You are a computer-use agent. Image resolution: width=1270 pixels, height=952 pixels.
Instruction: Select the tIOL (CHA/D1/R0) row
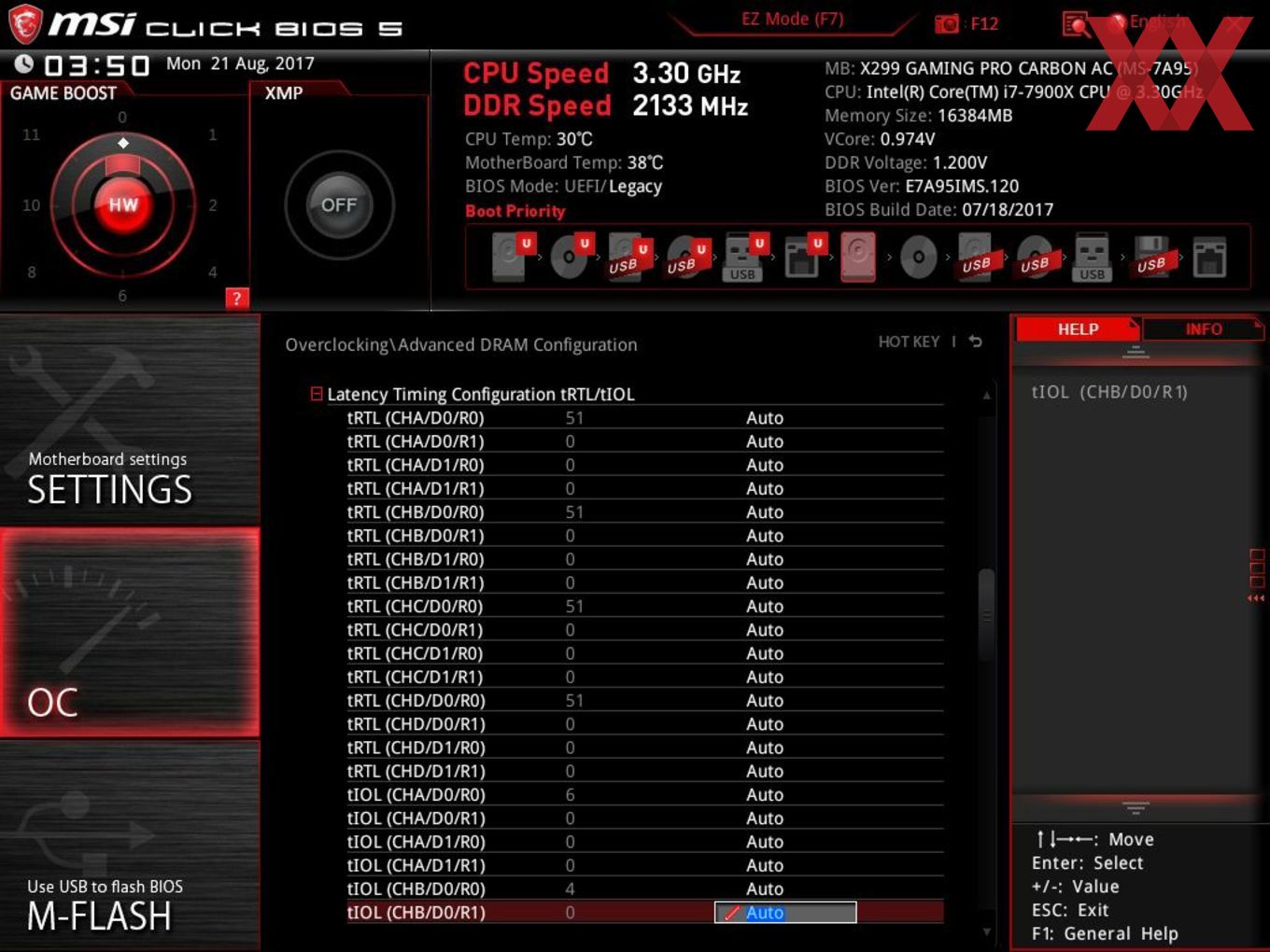(x=644, y=842)
